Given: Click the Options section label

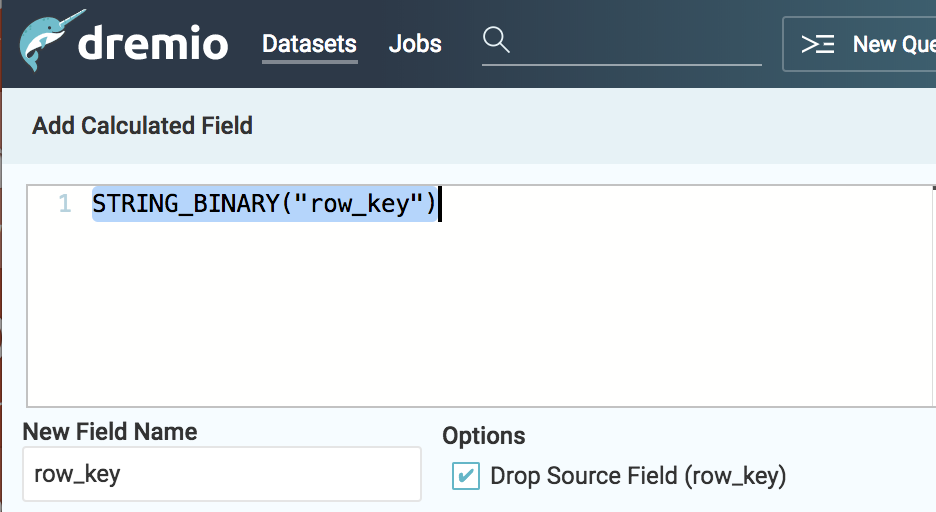Looking at the screenshot, I should point(484,436).
